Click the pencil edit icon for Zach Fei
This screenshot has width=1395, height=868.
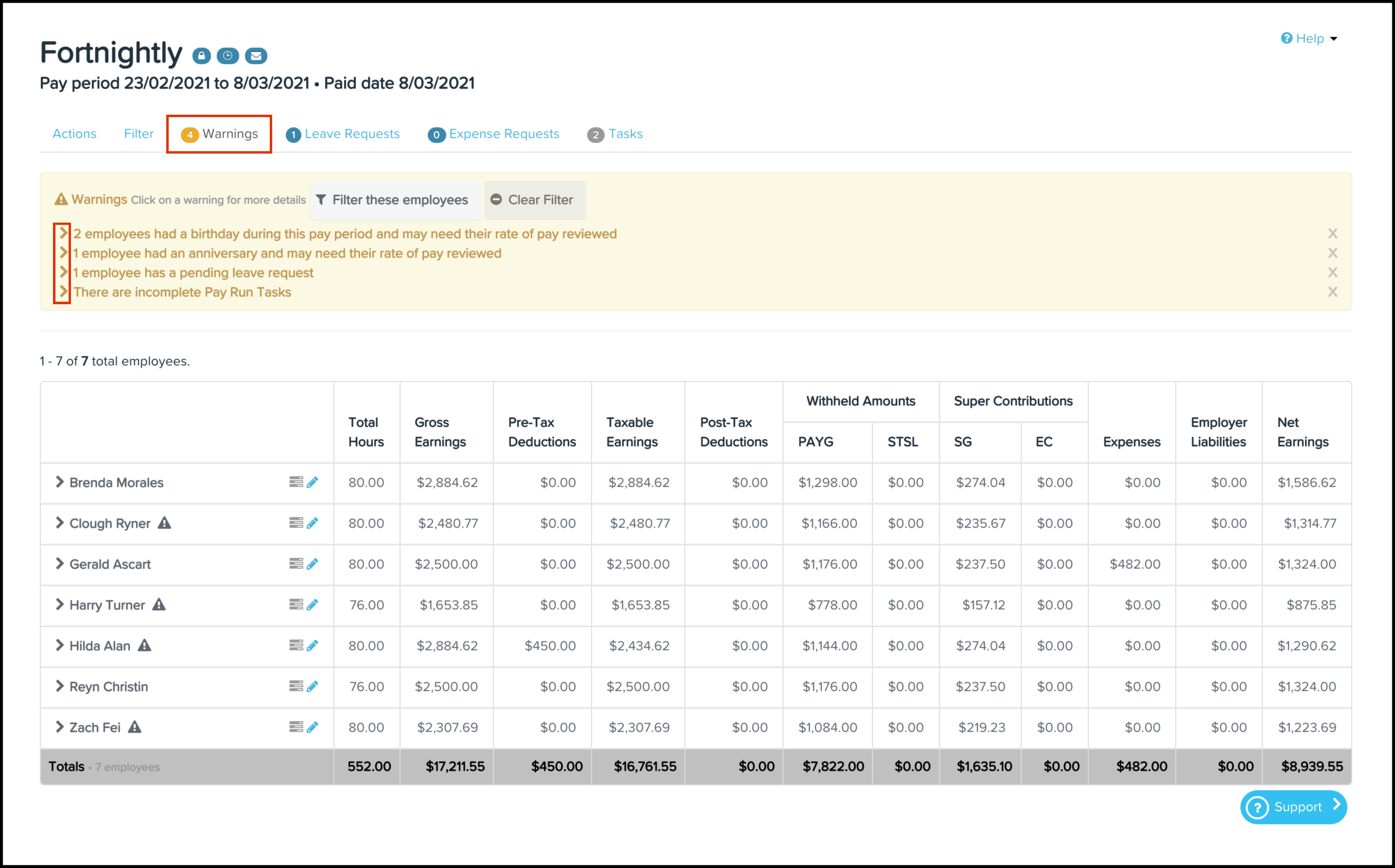point(313,728)
